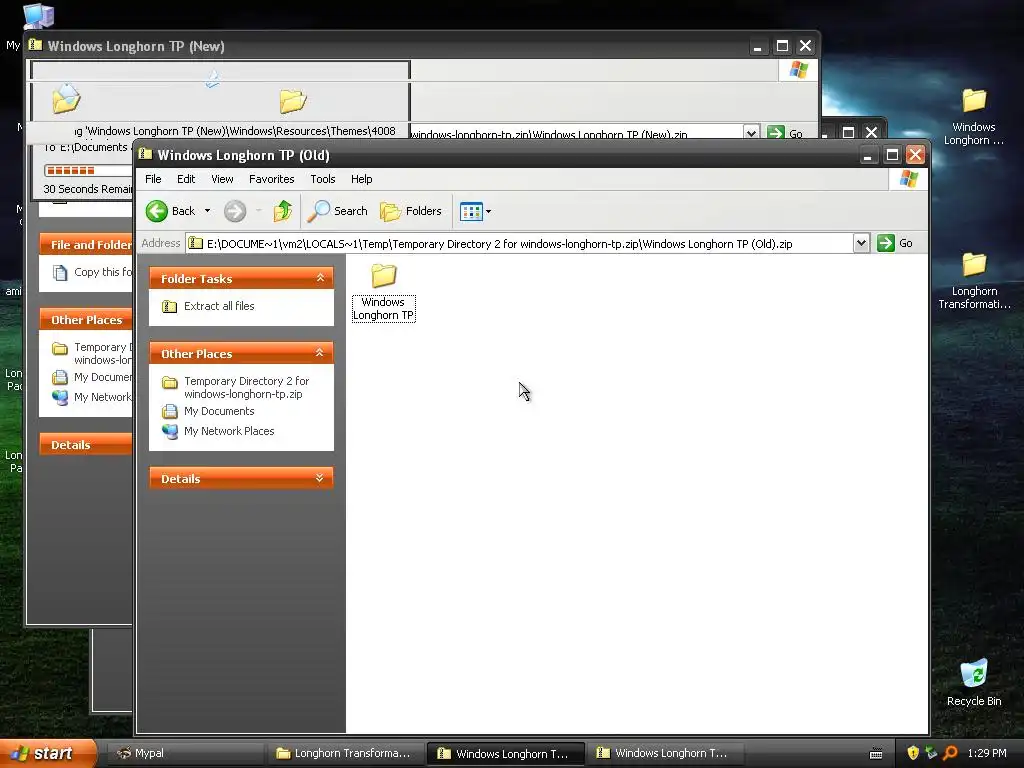Screen dimensions: 1024x768
Task: Click the 1:29 PM clock
Action: 987,753
